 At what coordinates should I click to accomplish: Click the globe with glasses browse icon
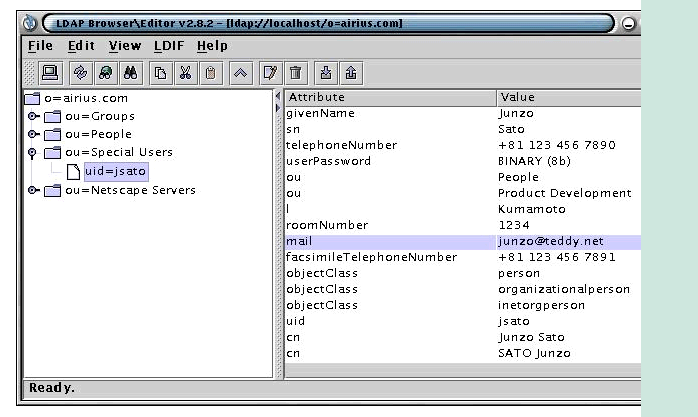(x=106, y=73)
